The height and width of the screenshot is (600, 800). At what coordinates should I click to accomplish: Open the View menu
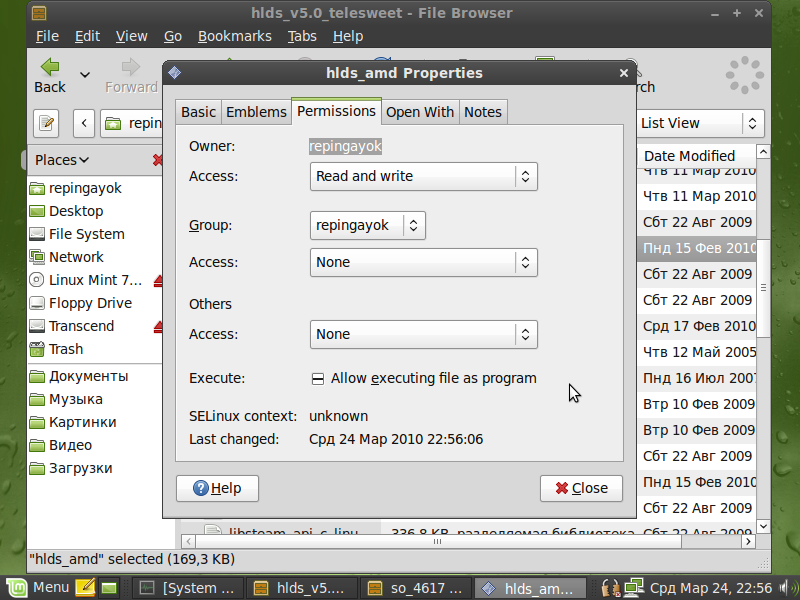pos(131,36)
